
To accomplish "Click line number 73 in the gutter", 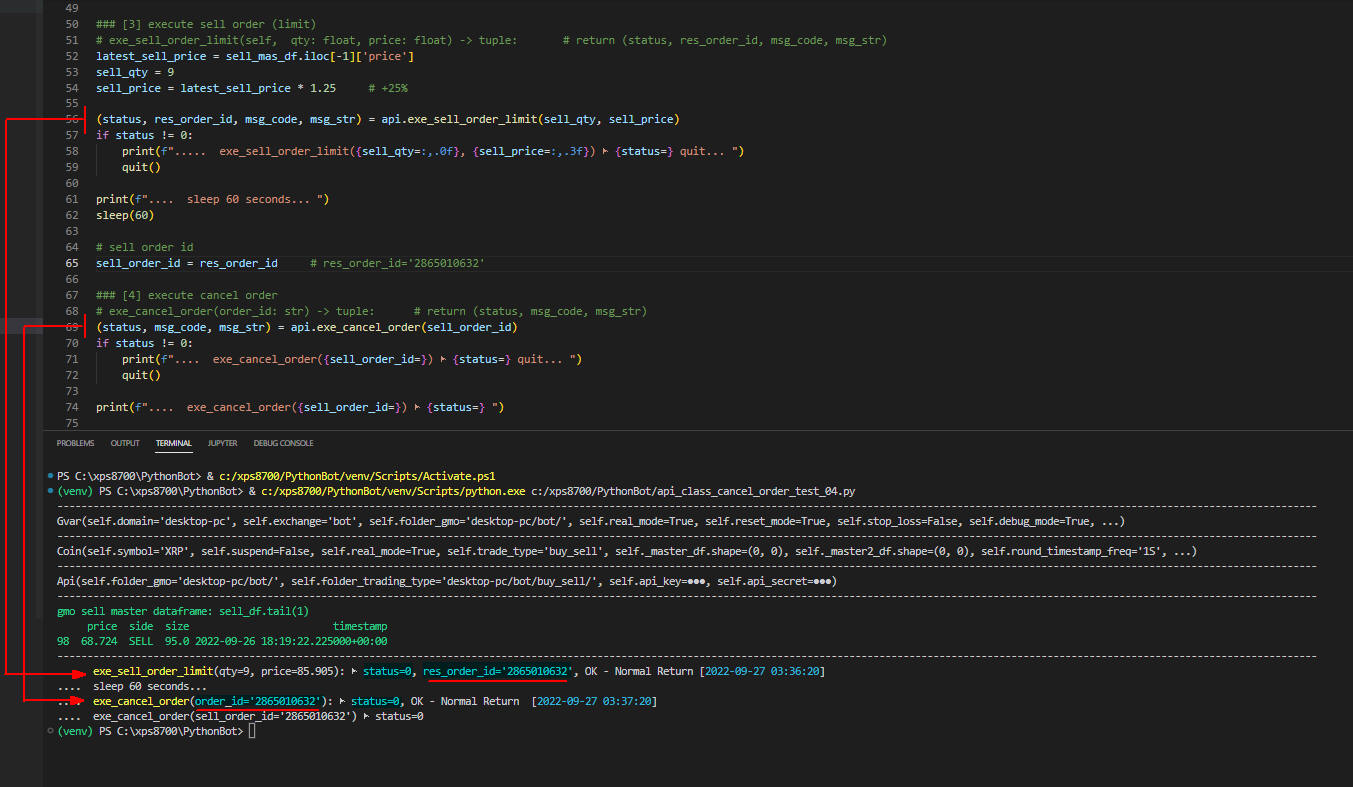I will pos(71,391).
